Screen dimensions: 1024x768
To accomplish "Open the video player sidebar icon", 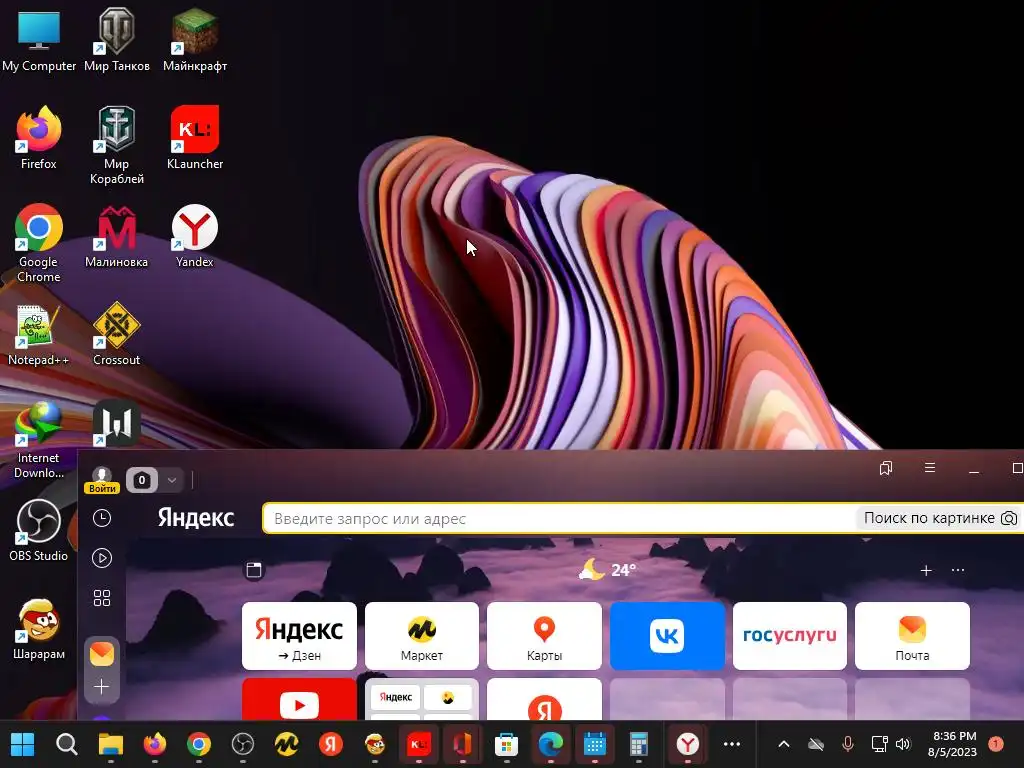I will (x=102, y=558).
